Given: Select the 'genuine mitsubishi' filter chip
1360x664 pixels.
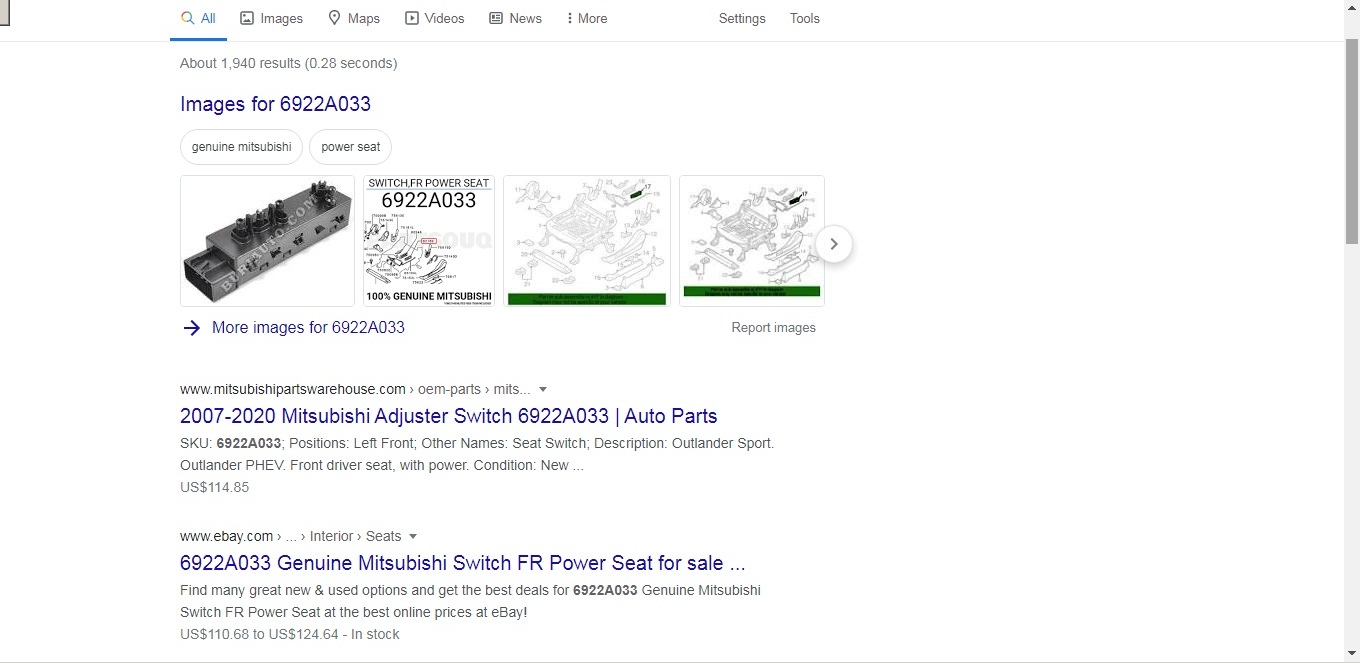Looking at the screenshot, I should [241, 146].
